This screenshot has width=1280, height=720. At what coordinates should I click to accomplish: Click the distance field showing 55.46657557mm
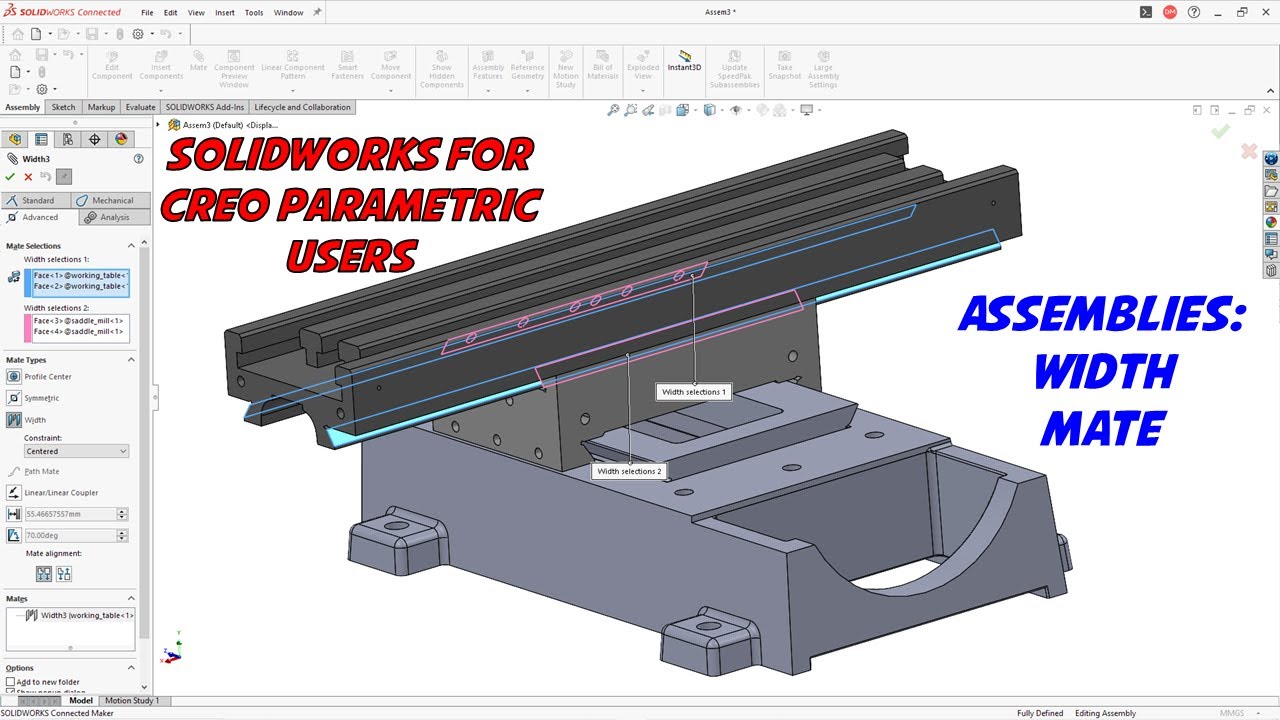pos(70,514)
